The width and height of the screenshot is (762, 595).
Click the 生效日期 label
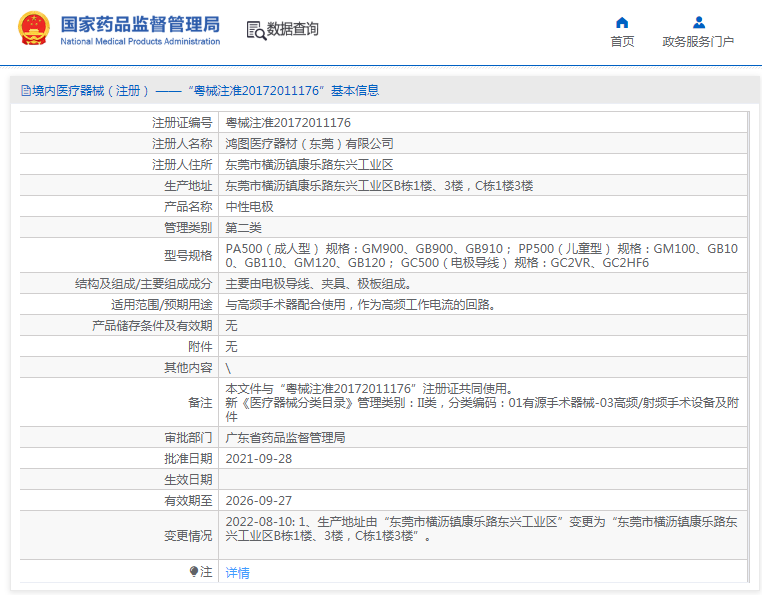click(x=188, y=479)
